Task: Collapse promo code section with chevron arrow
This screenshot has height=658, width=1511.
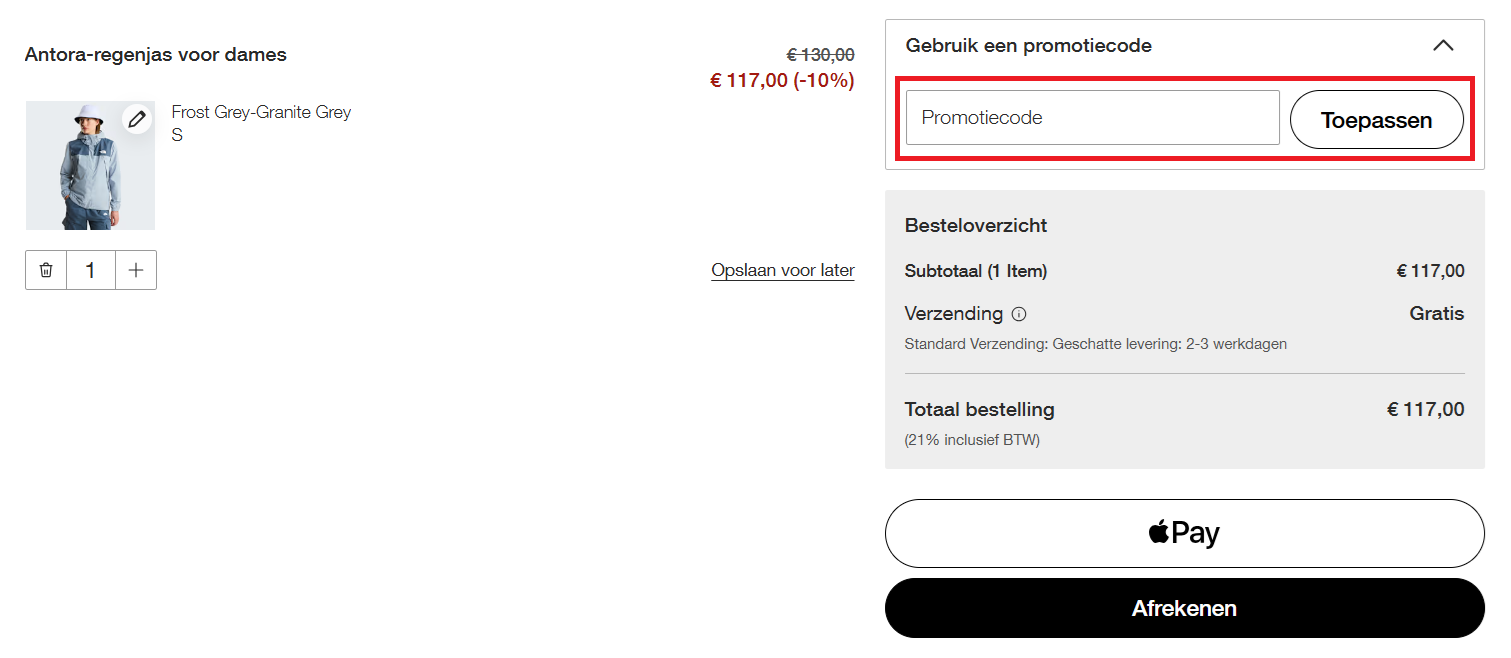Action: coord(1443,46)
